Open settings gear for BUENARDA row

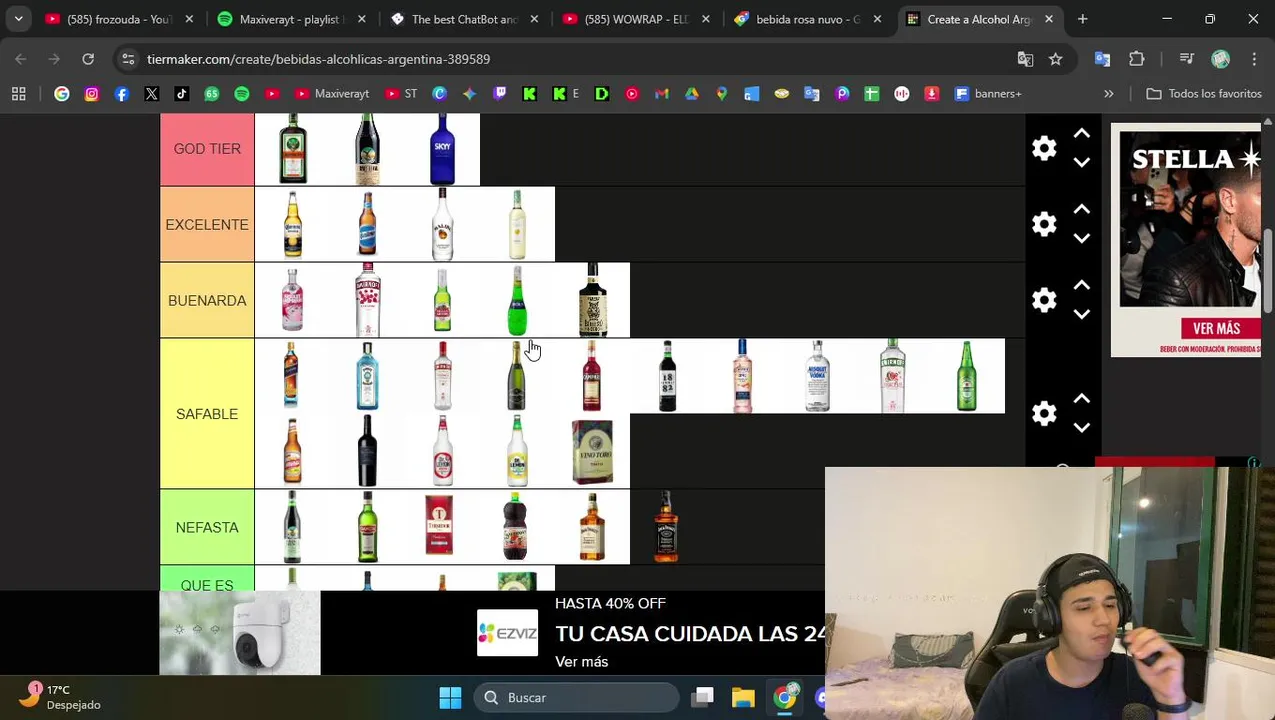[1044, 301]
